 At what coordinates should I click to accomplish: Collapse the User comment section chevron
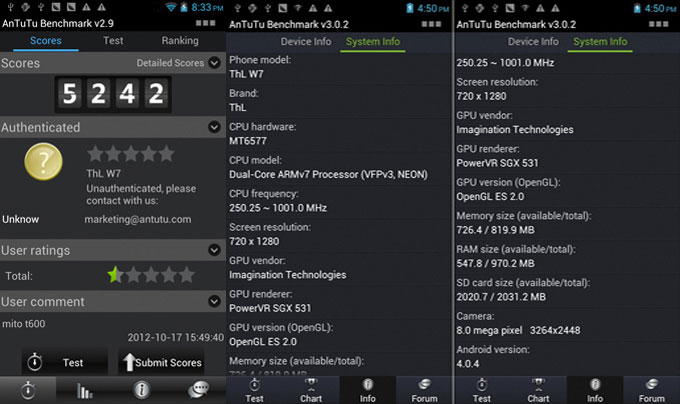click(214, 301)
